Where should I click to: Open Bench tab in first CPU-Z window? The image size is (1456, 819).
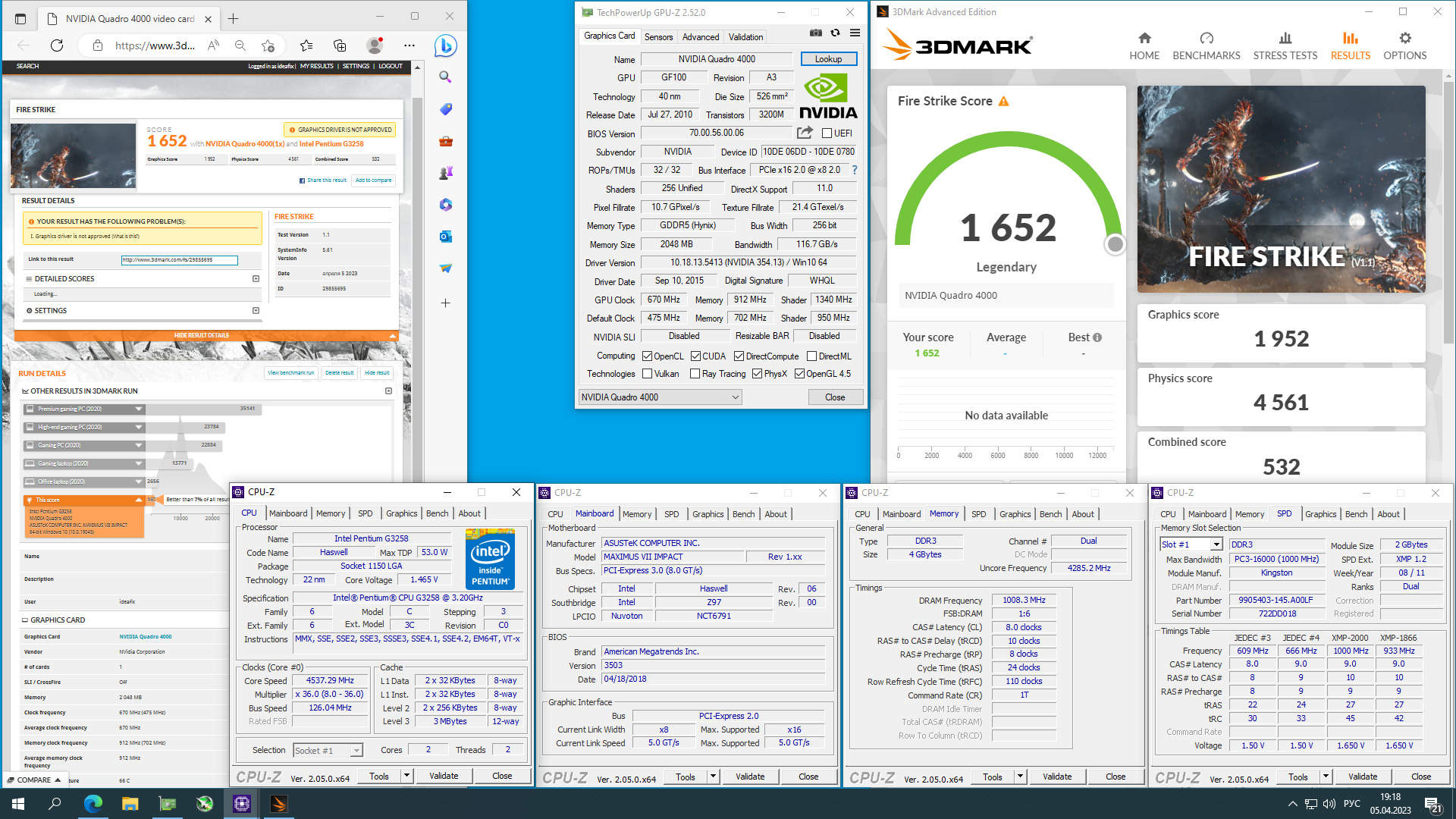tap(438, 513)
